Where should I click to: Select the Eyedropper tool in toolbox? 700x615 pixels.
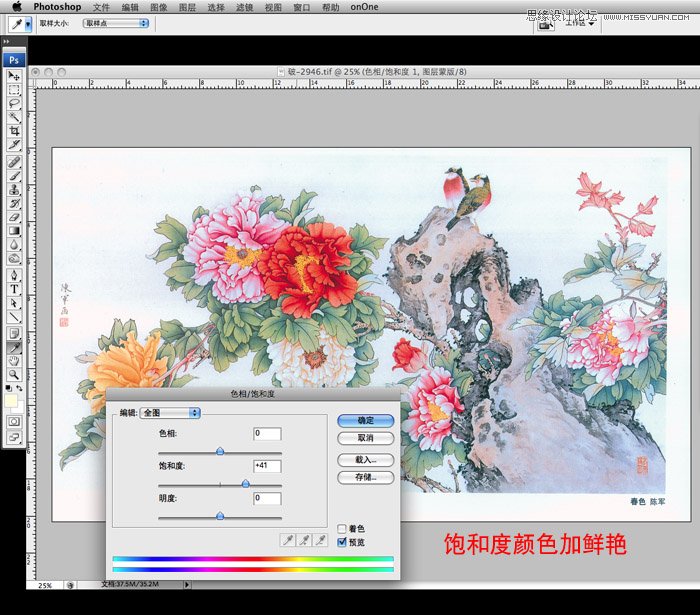pos(14,347)
